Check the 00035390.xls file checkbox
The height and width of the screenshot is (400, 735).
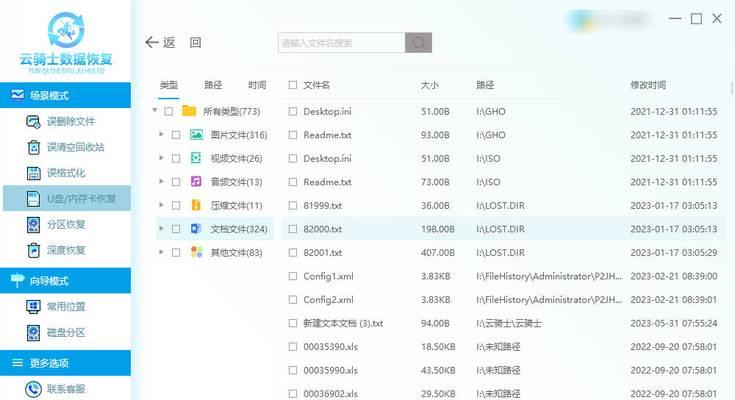coord(293,347)
